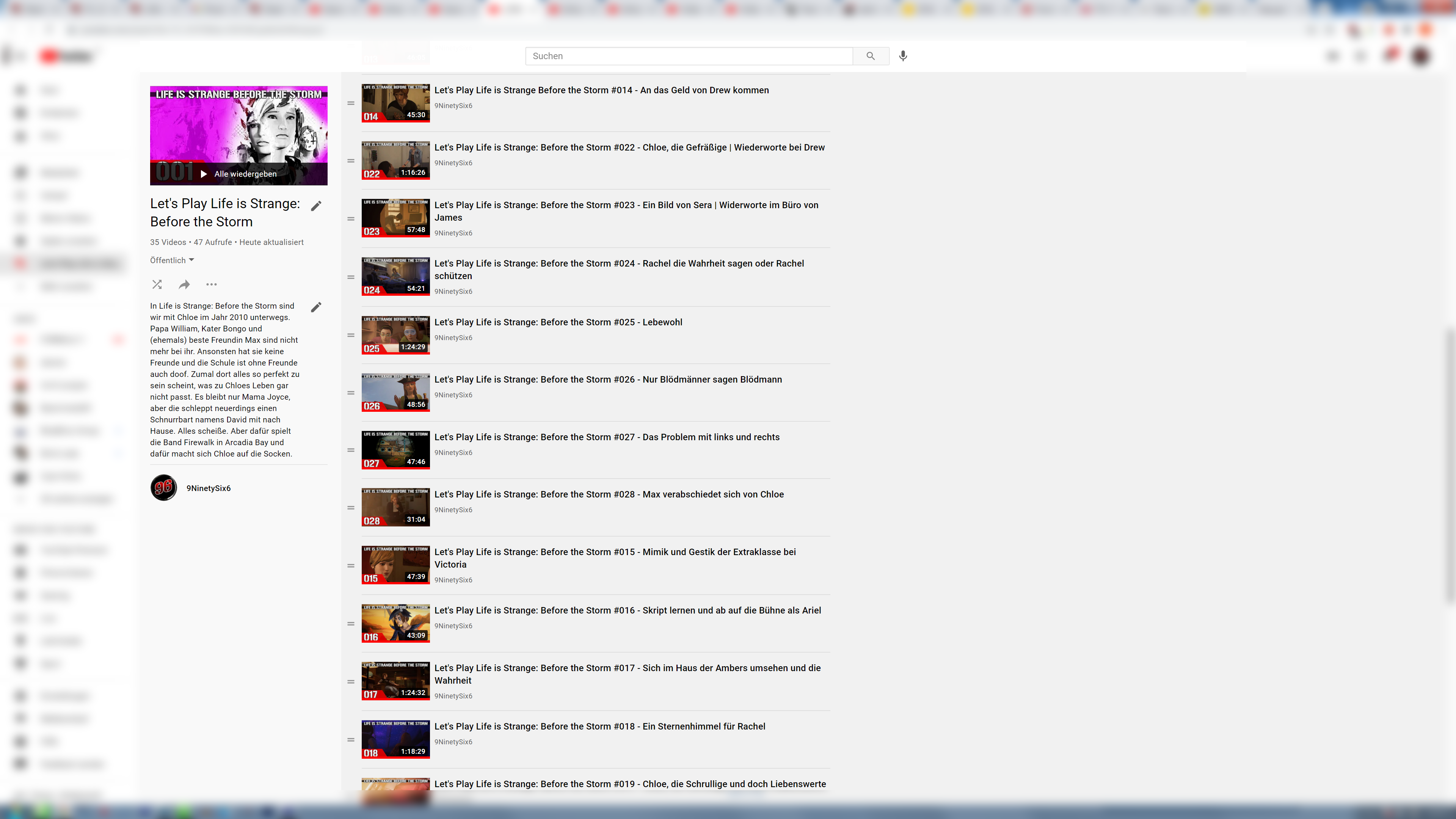Open the 9NinetySix6 channel avatar
Viewport: 1456px width, 819px height.
click(164, 488)
